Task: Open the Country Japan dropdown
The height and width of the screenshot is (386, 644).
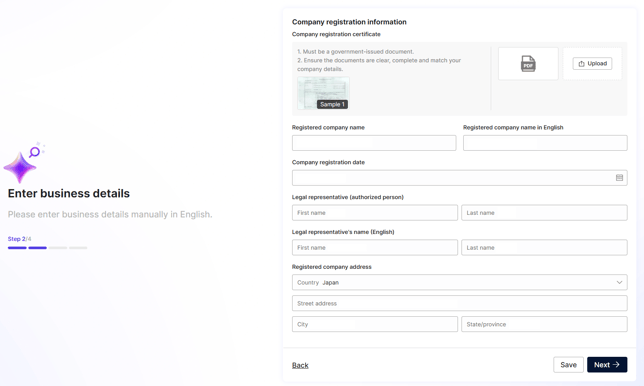Action: 460,283
